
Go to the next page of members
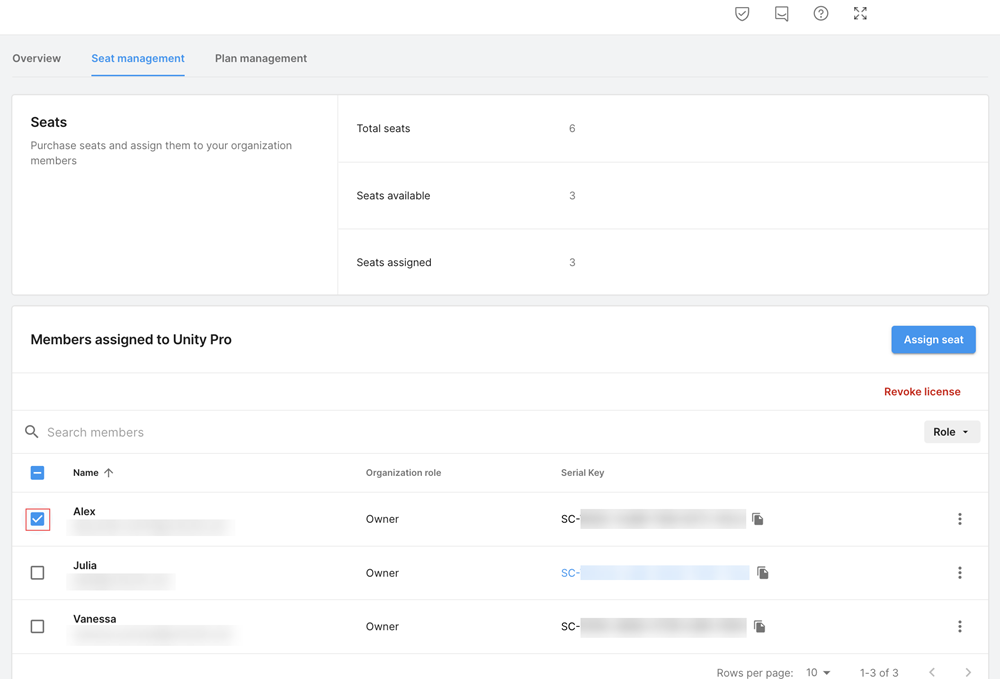pyautogui.click(x=968, y=672)
